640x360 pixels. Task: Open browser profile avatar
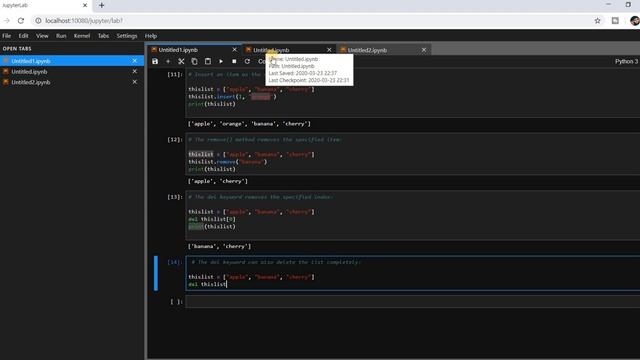(x=635, y=20)
